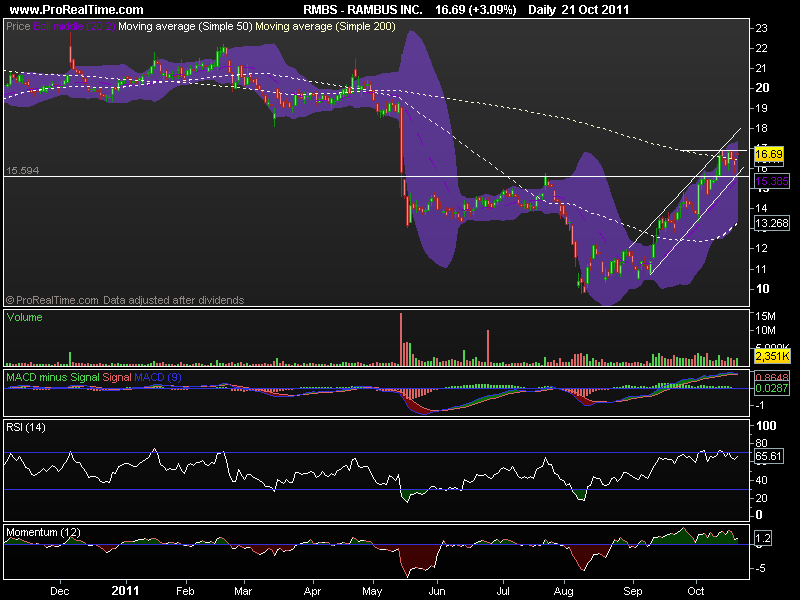Click the Sep label on time axis
800x600 pixels.
coord(633,591)
